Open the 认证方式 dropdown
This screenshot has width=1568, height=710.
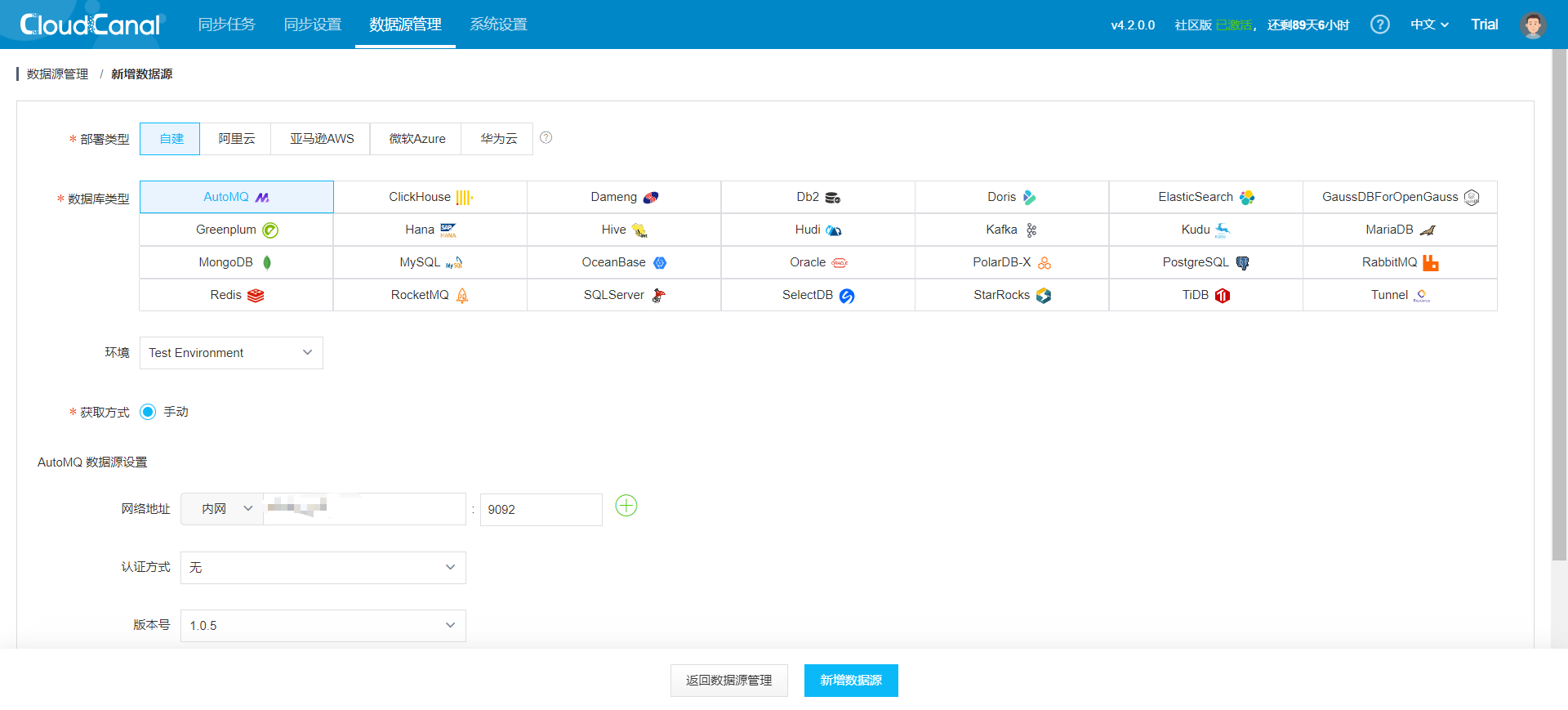point(323,568)
